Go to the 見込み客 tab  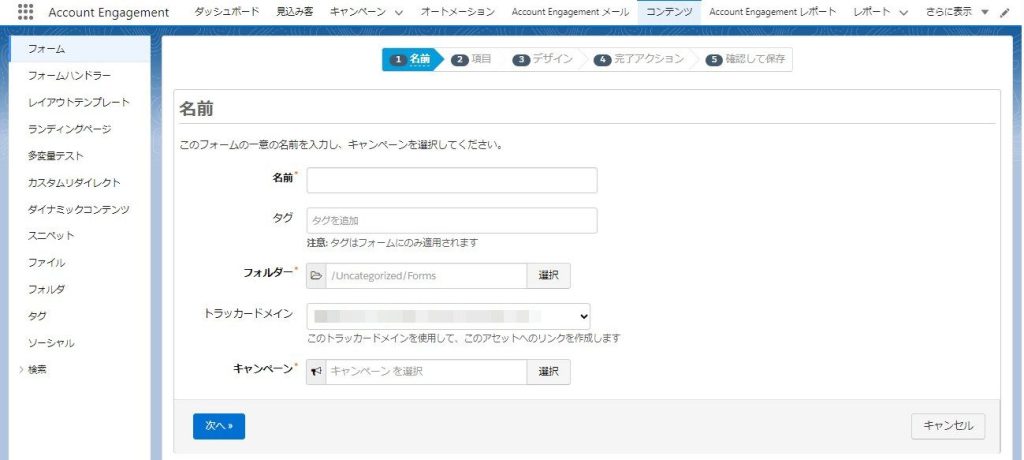(x=294, y=12)
